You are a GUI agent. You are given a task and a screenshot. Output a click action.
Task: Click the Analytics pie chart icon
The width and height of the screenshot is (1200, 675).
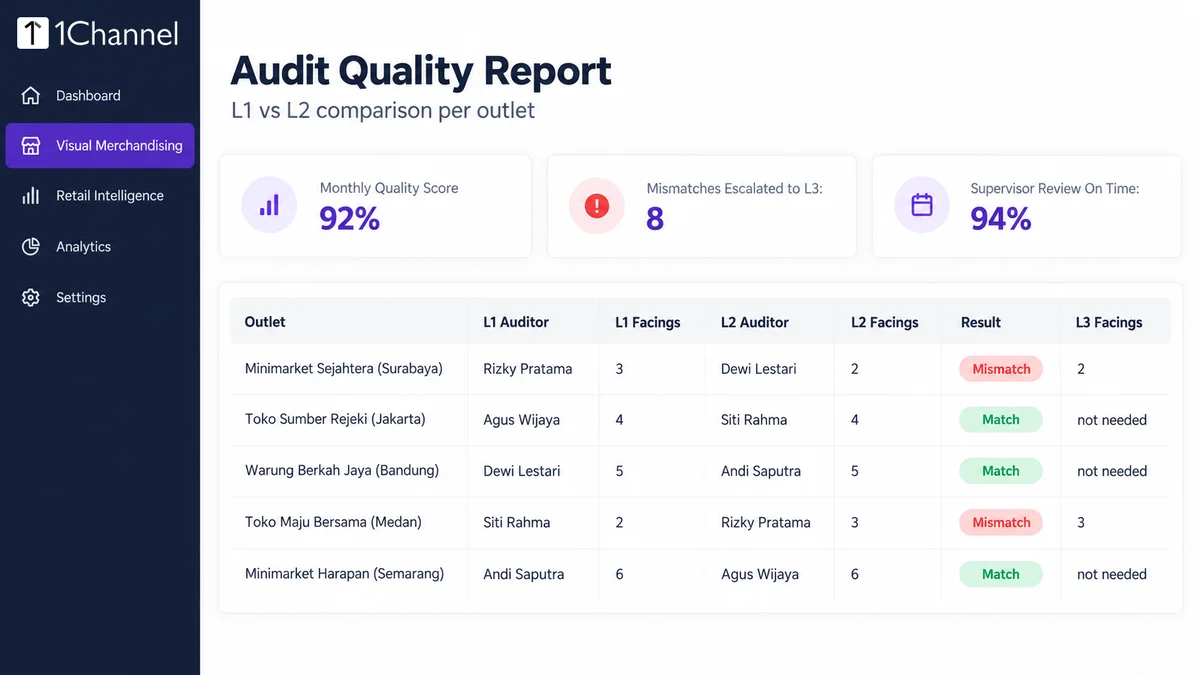point(31,247)
